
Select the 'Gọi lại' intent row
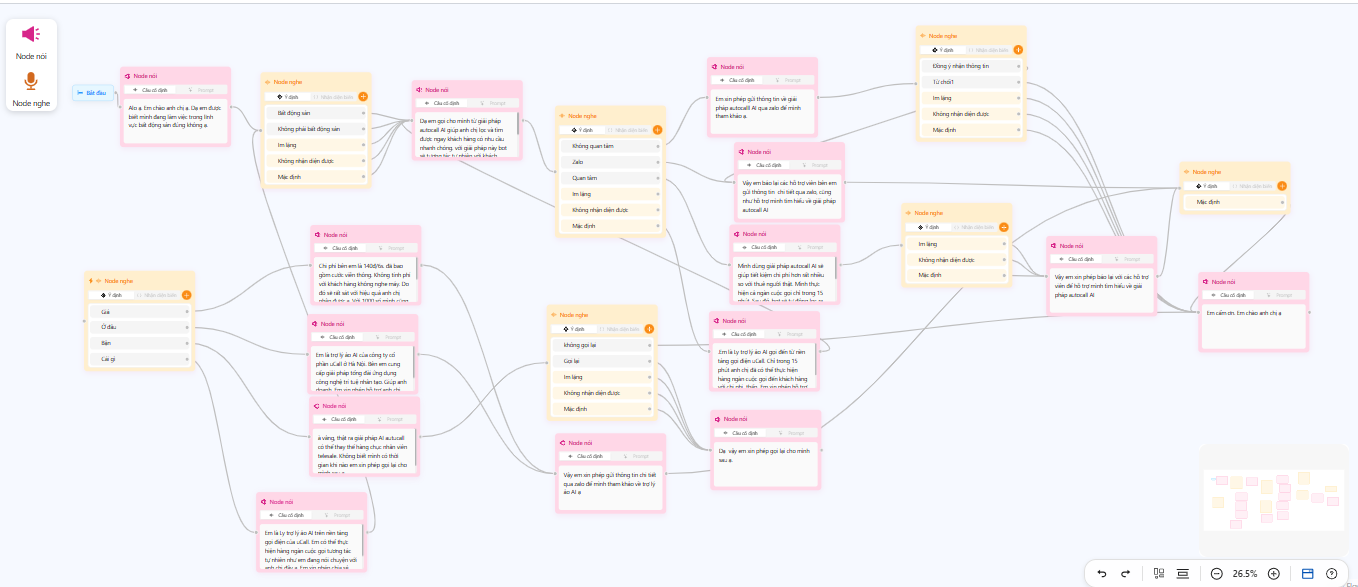[x=603, y=361]
